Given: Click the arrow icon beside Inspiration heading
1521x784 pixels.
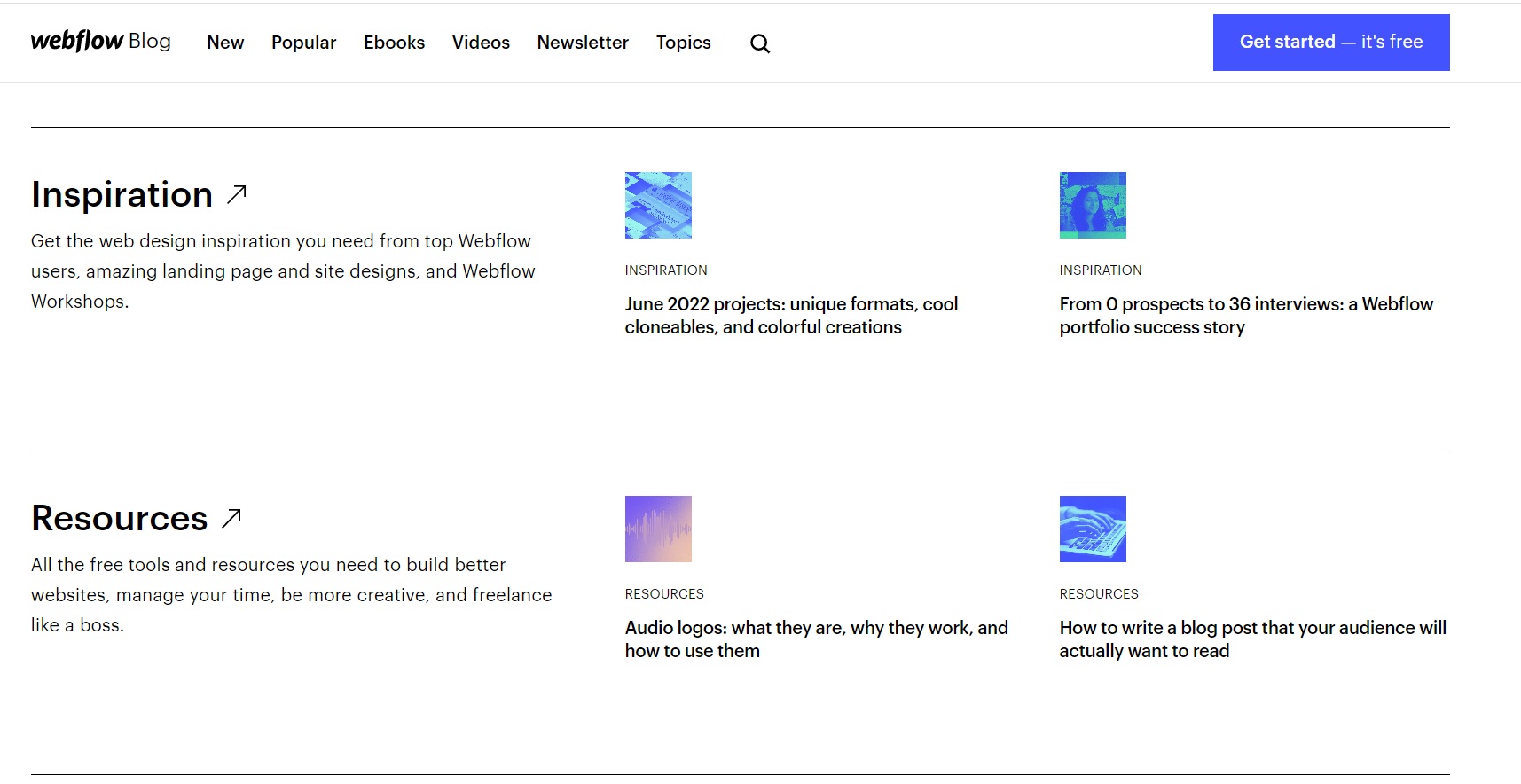Looking at the screenshot, I should (236, 194).
